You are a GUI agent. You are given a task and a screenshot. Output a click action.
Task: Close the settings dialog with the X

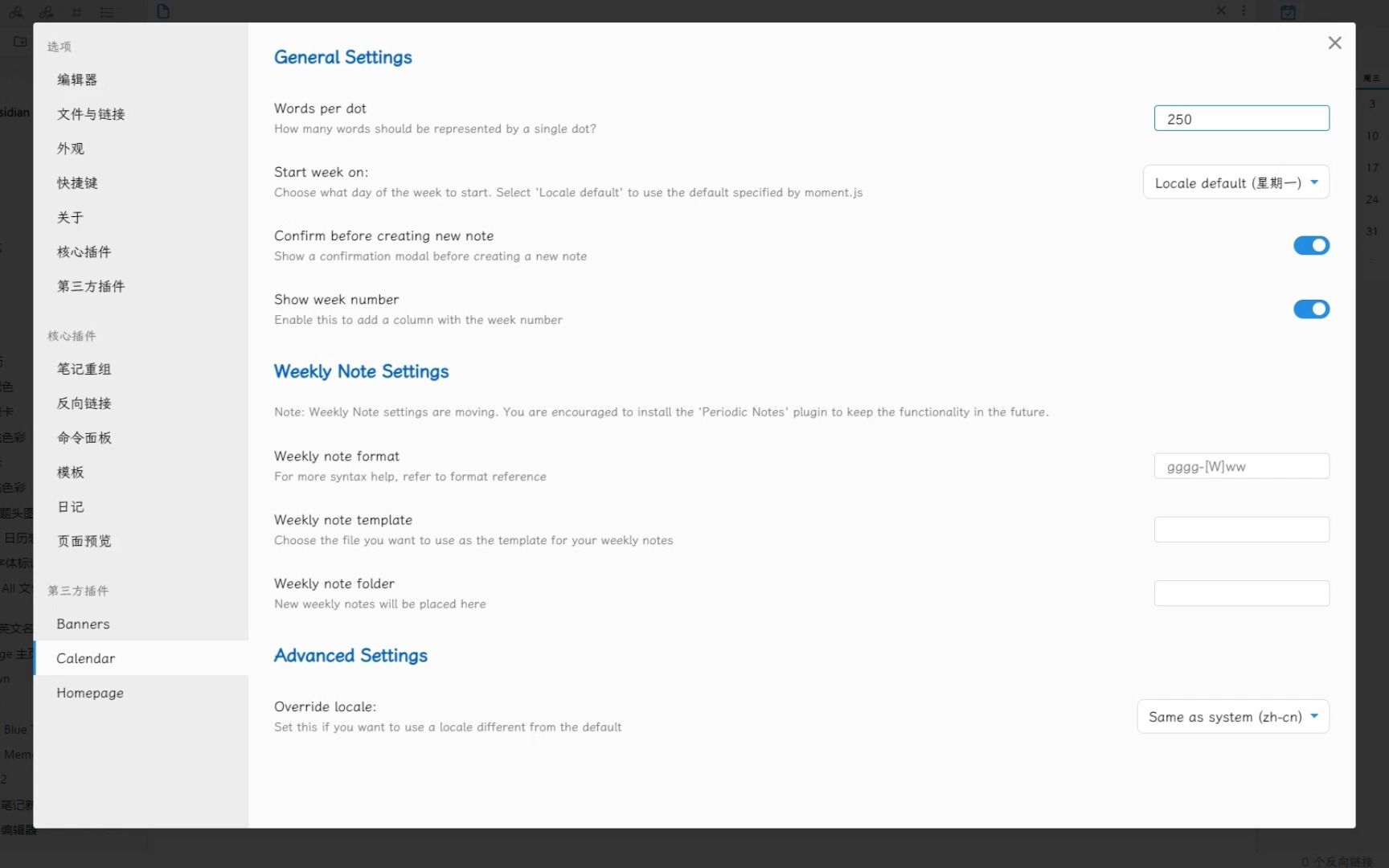point(1334,43)
